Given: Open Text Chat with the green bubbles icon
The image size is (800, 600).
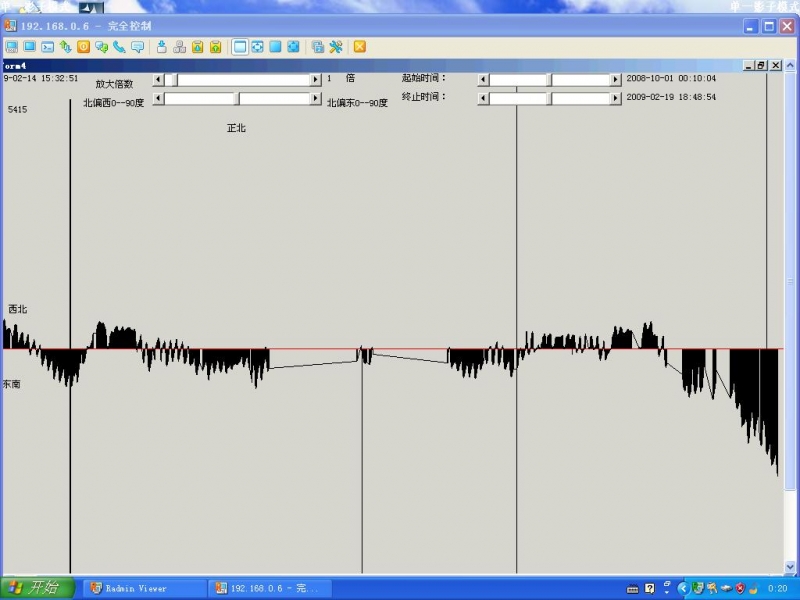Looking at the screenshot, I should click(x=102, y=47).
